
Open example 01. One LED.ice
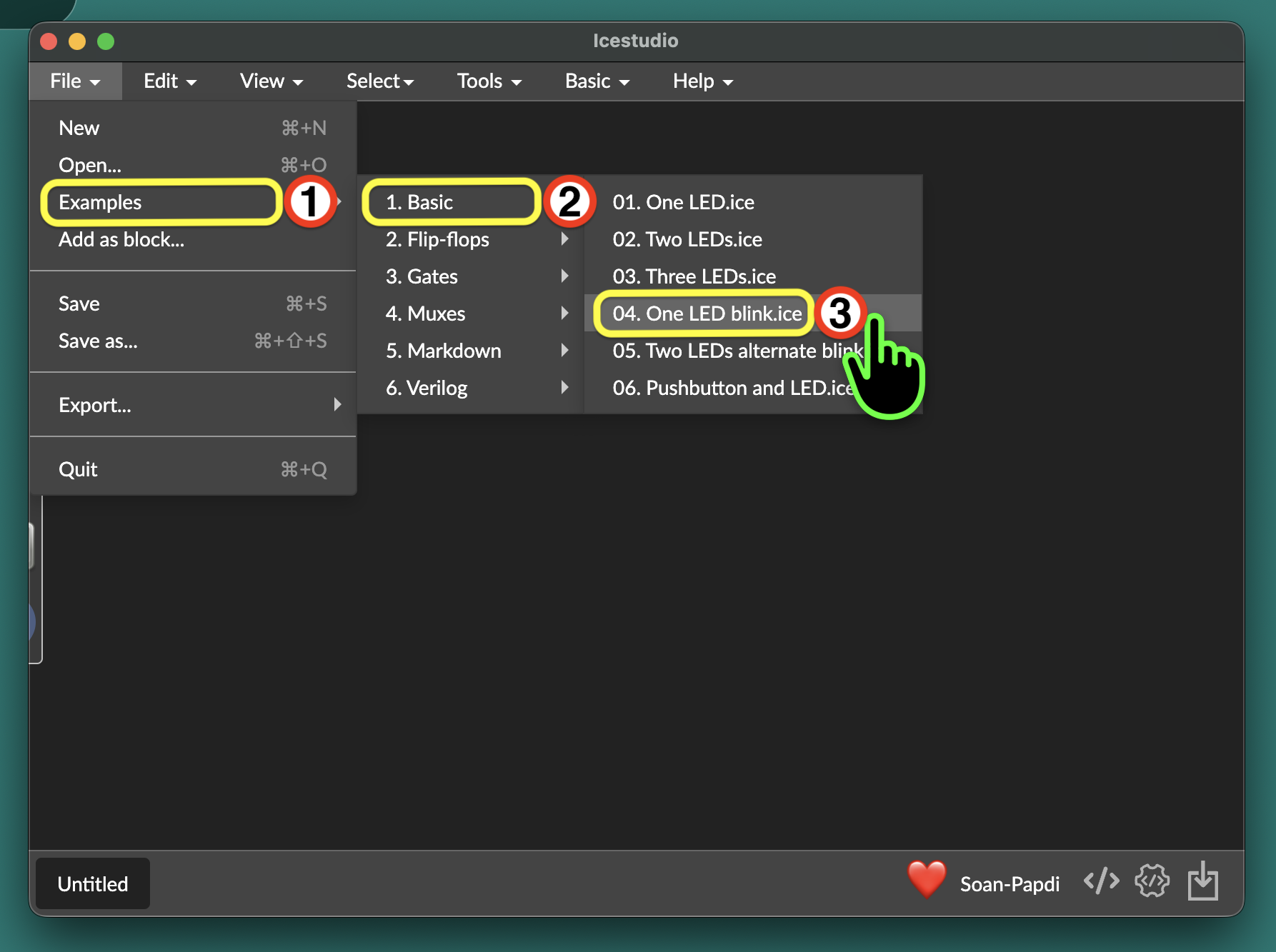tap(753, 202)
